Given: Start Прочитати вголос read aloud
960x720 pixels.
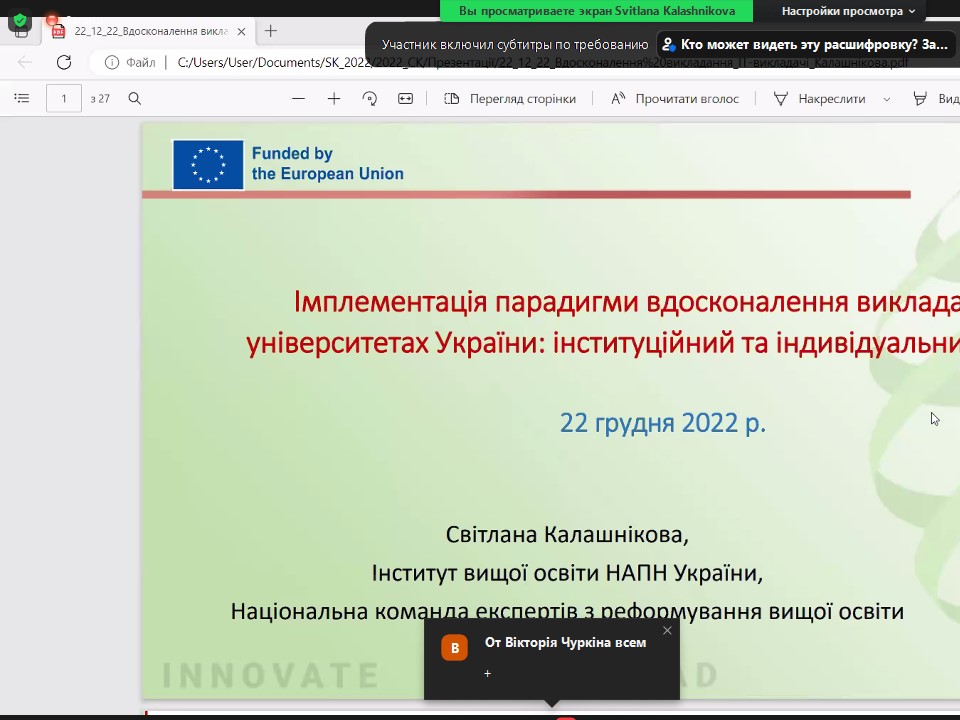Looking at the screenshot, I should (x=675, y=99).
